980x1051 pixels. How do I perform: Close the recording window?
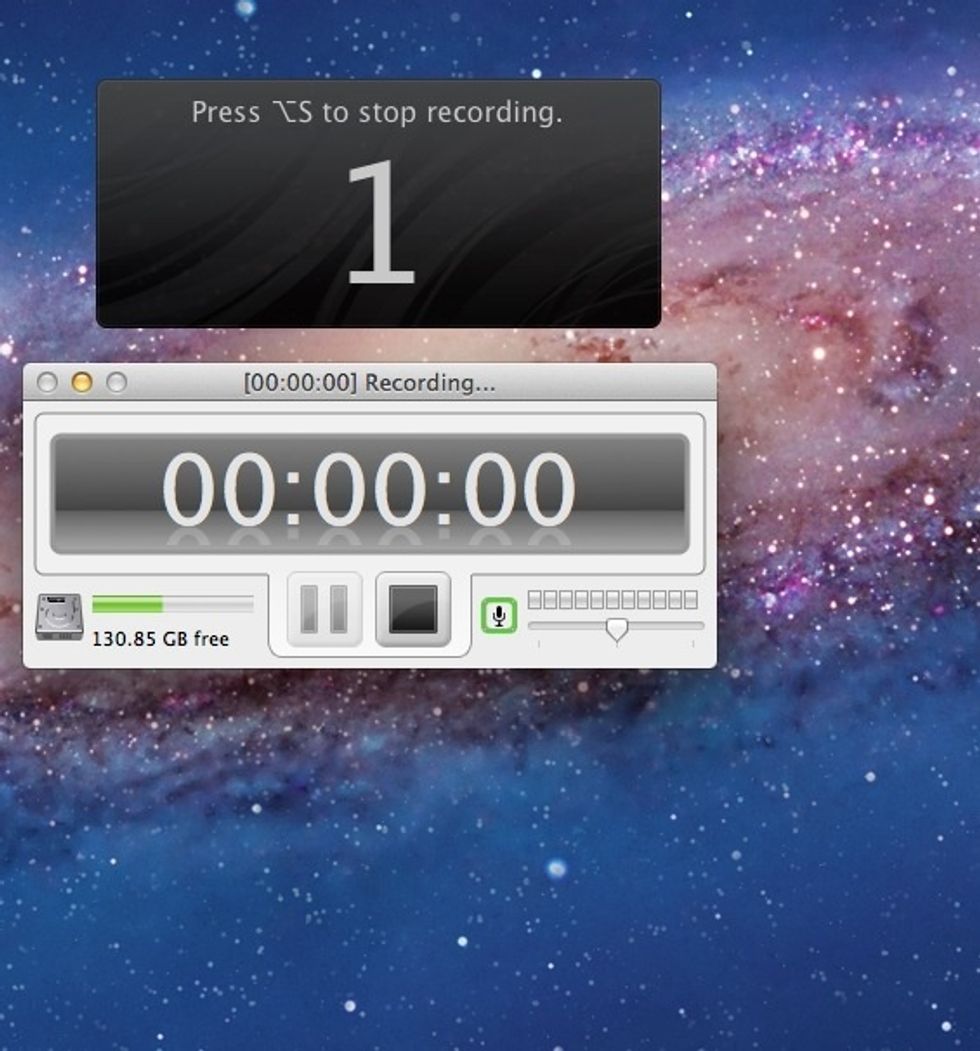point(46,383)
